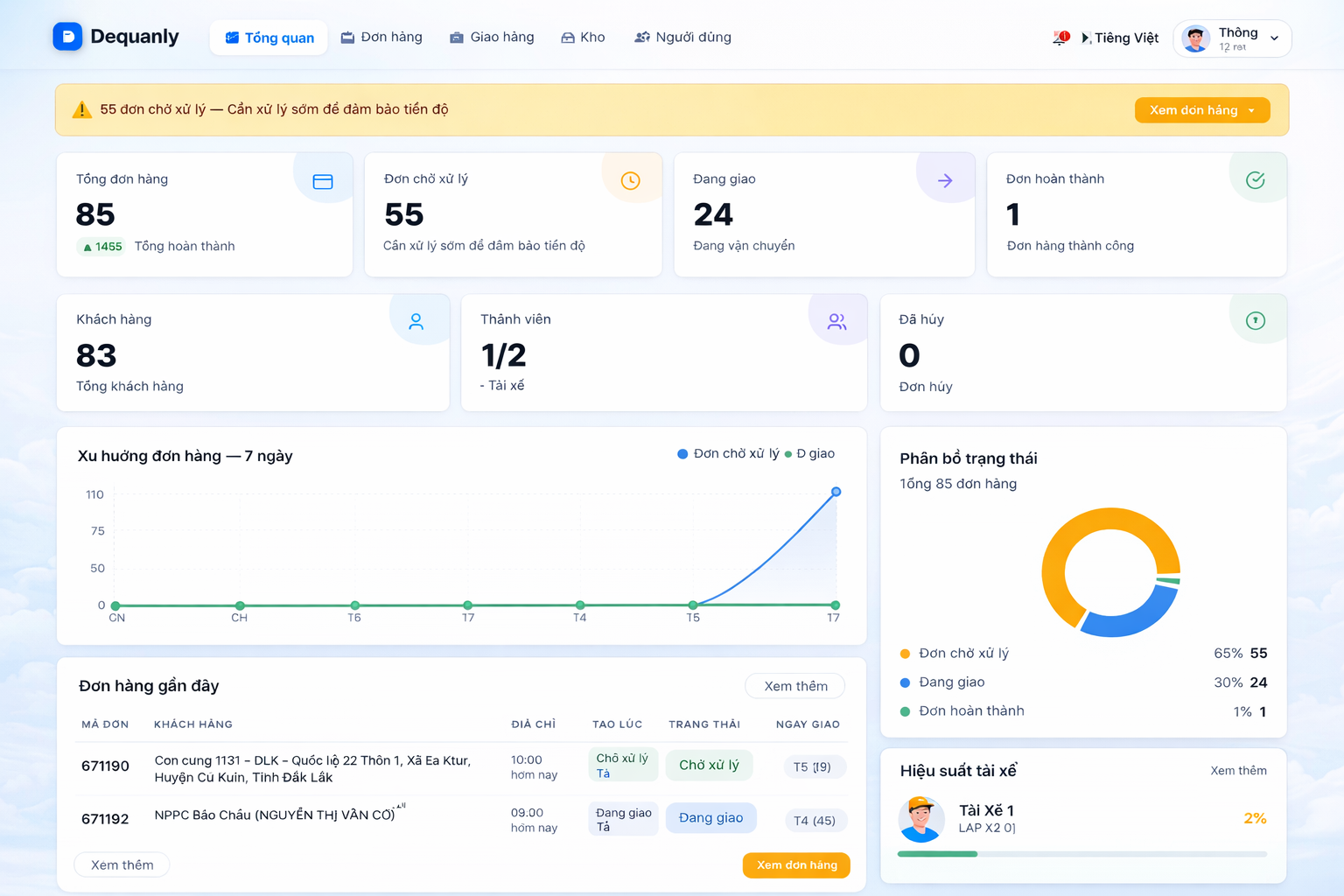This screenshot has width=1344, height=896.
Task: Click the Tài Xế 1 driver avatar
Action: 921,819
